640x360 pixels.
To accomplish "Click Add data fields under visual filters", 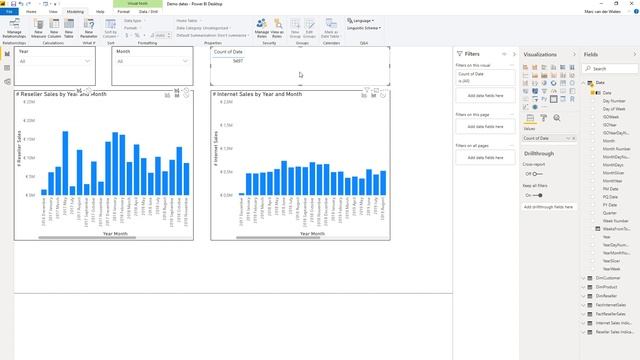I will (485, 96).
